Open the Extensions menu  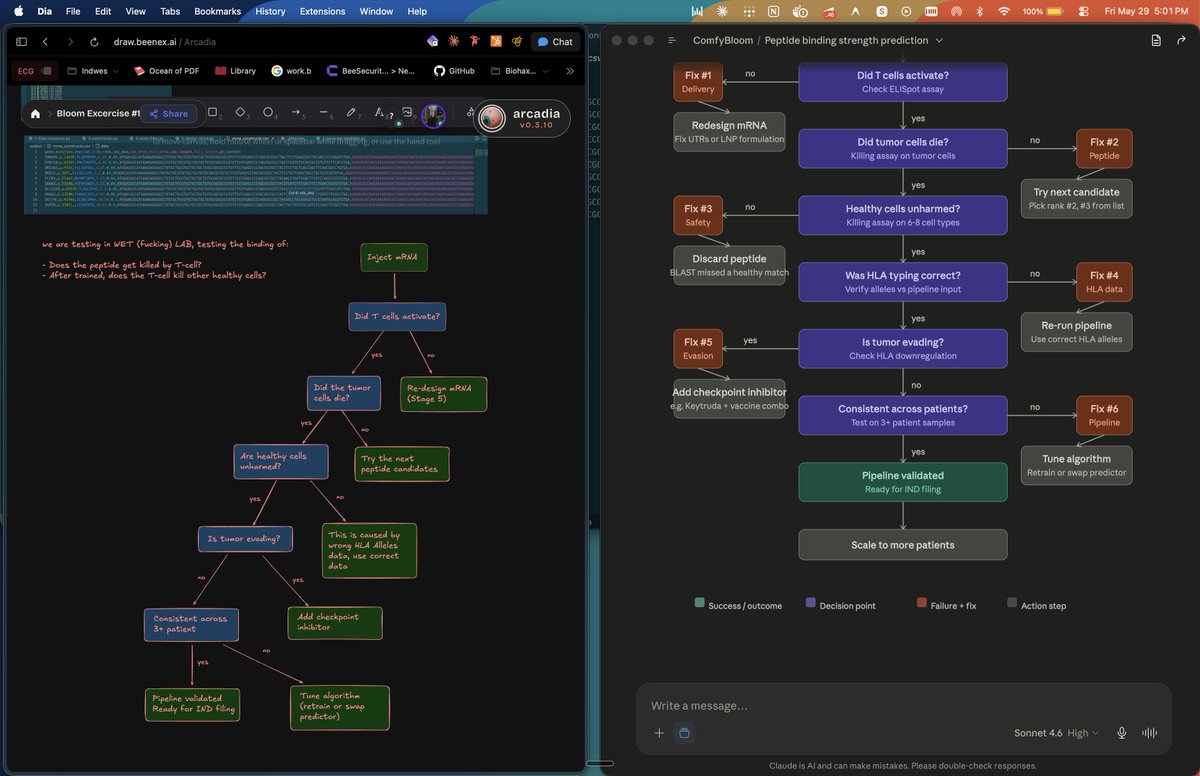(323, 11)
